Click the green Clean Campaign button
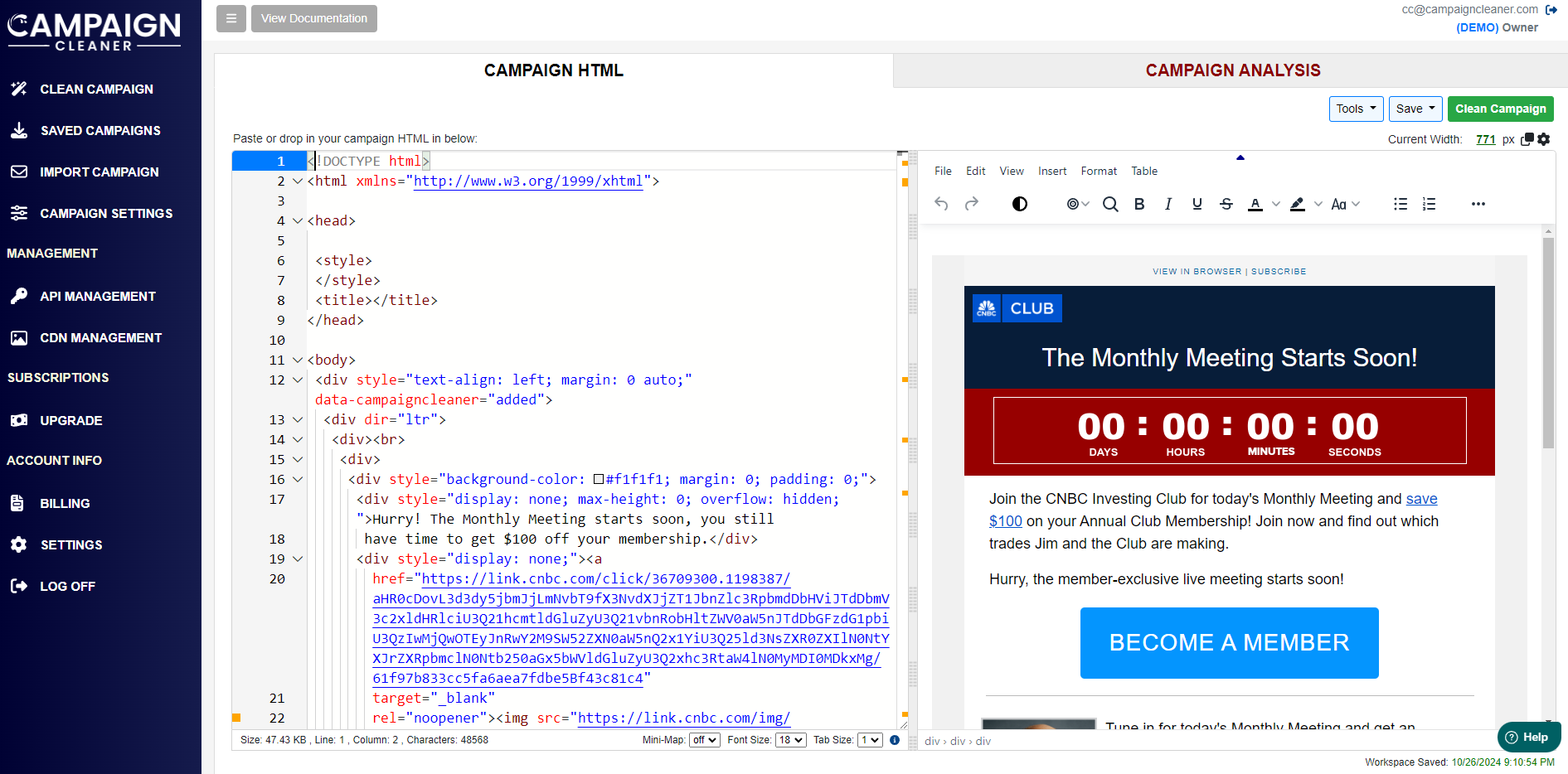Image resolution: width=1568 pixels, height=774 pixels. pos(1500,109)
